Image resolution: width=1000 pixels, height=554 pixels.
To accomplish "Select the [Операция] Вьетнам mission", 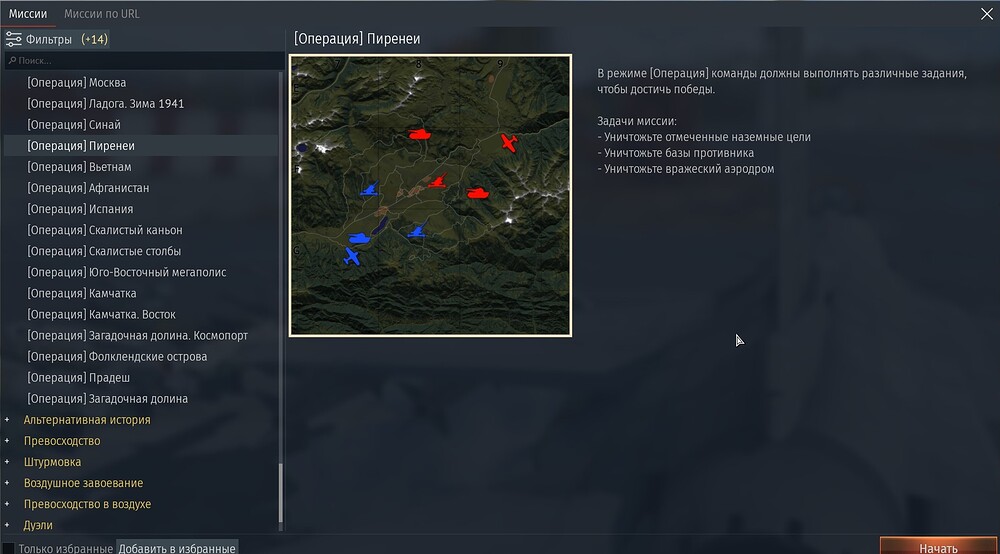I will 68,167.
